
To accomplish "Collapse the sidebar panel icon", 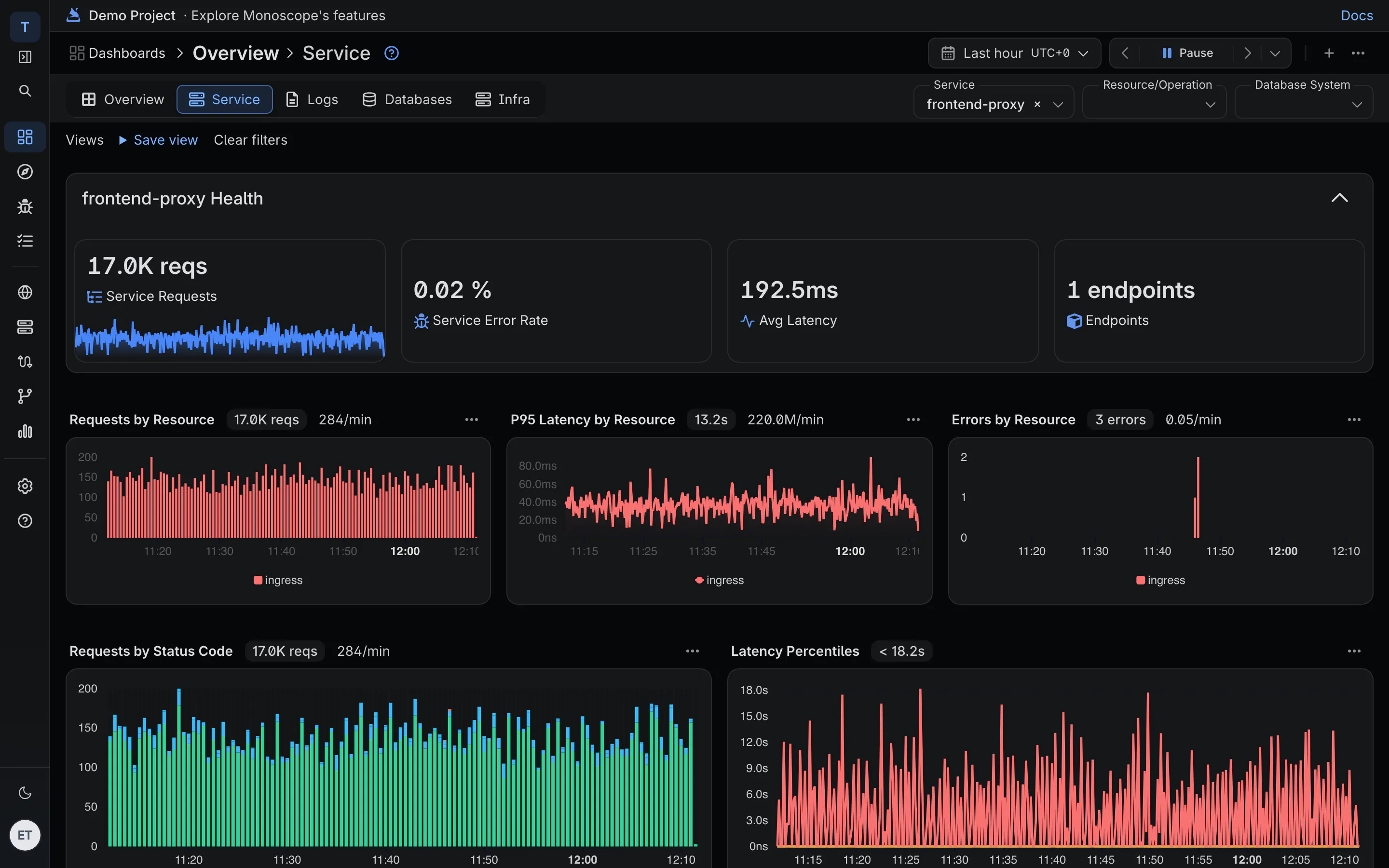I will 25,57.
